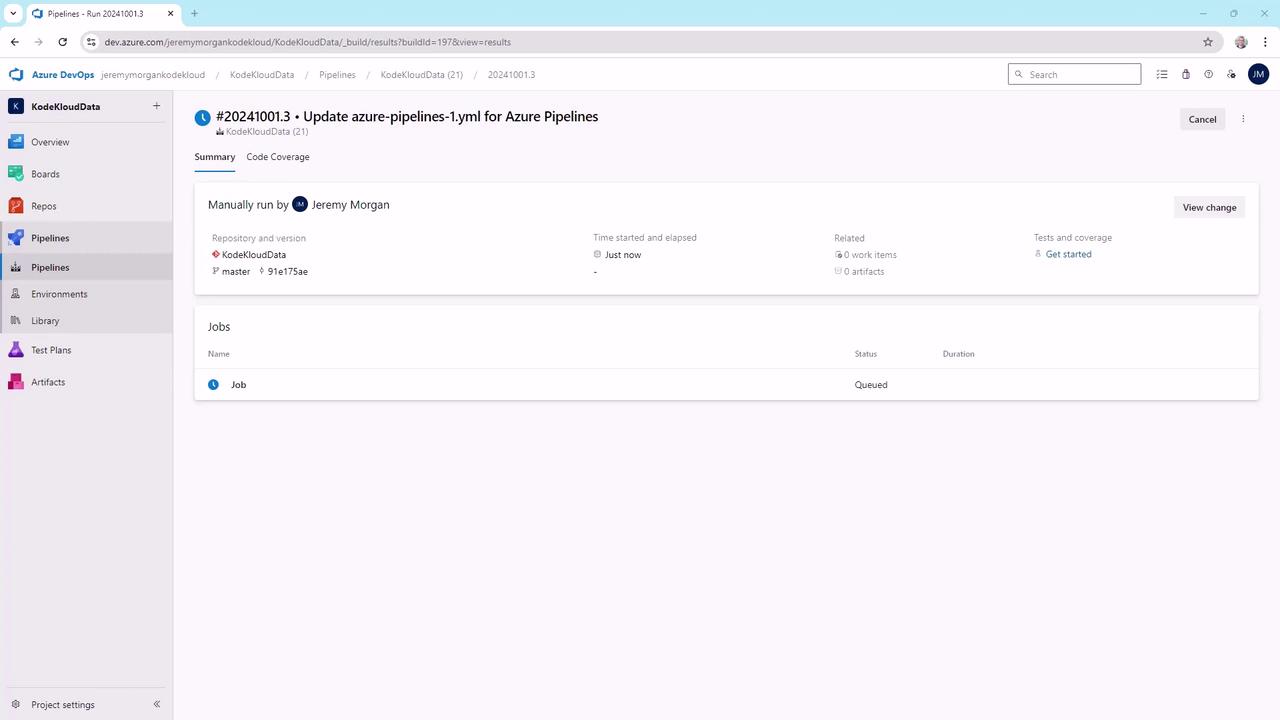Open the queued Job row
This screenshot has height=720, width=1280.
point(726,385)
